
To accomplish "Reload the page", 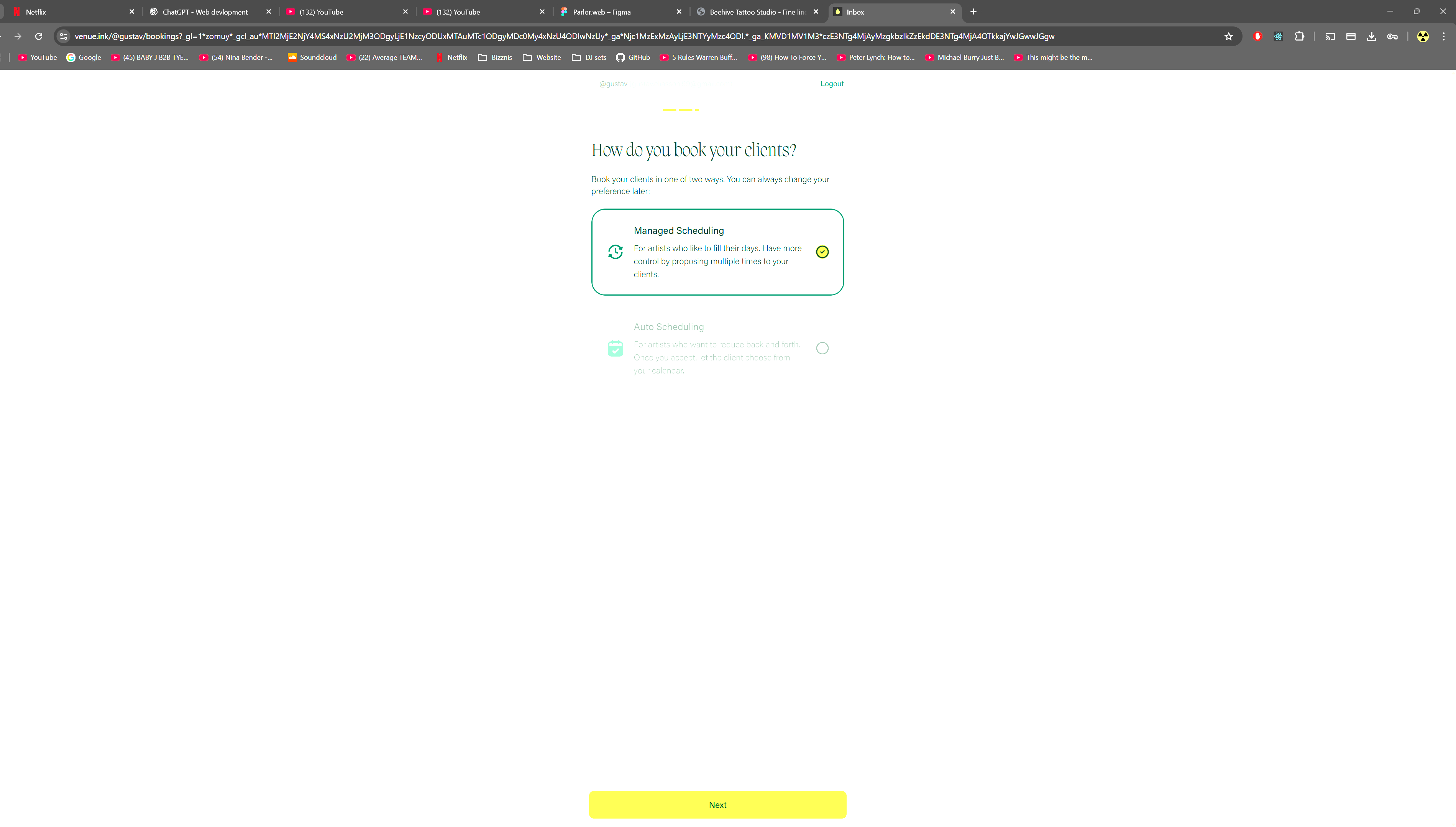I will 39,36.
